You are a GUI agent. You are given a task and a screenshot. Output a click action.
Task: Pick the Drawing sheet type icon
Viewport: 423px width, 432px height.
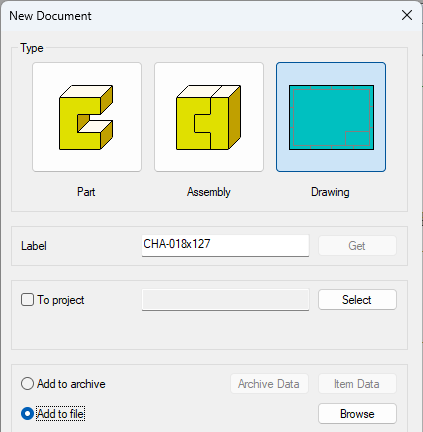click(x=331, y=117)
